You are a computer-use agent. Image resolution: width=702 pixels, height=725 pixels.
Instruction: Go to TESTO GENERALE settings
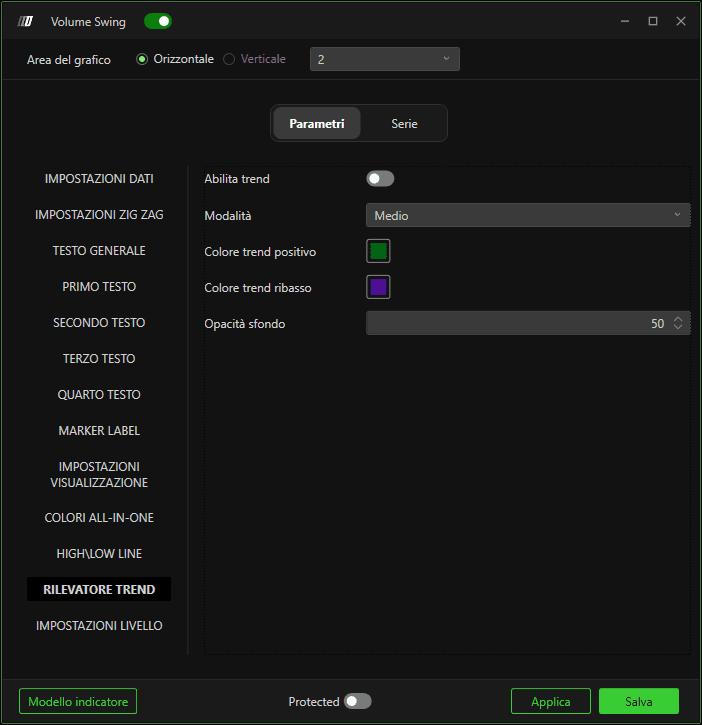[x=99, y=251]
